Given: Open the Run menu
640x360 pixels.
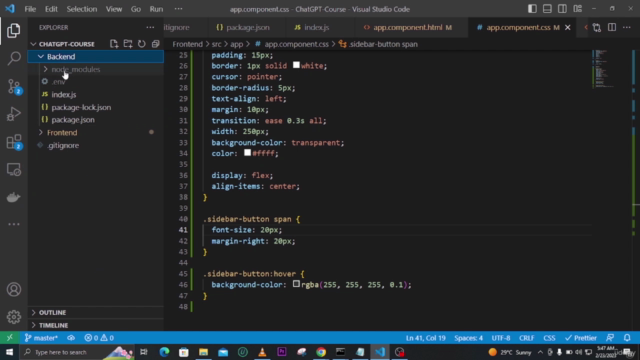Looking at the screenshot, I should 156,9.
